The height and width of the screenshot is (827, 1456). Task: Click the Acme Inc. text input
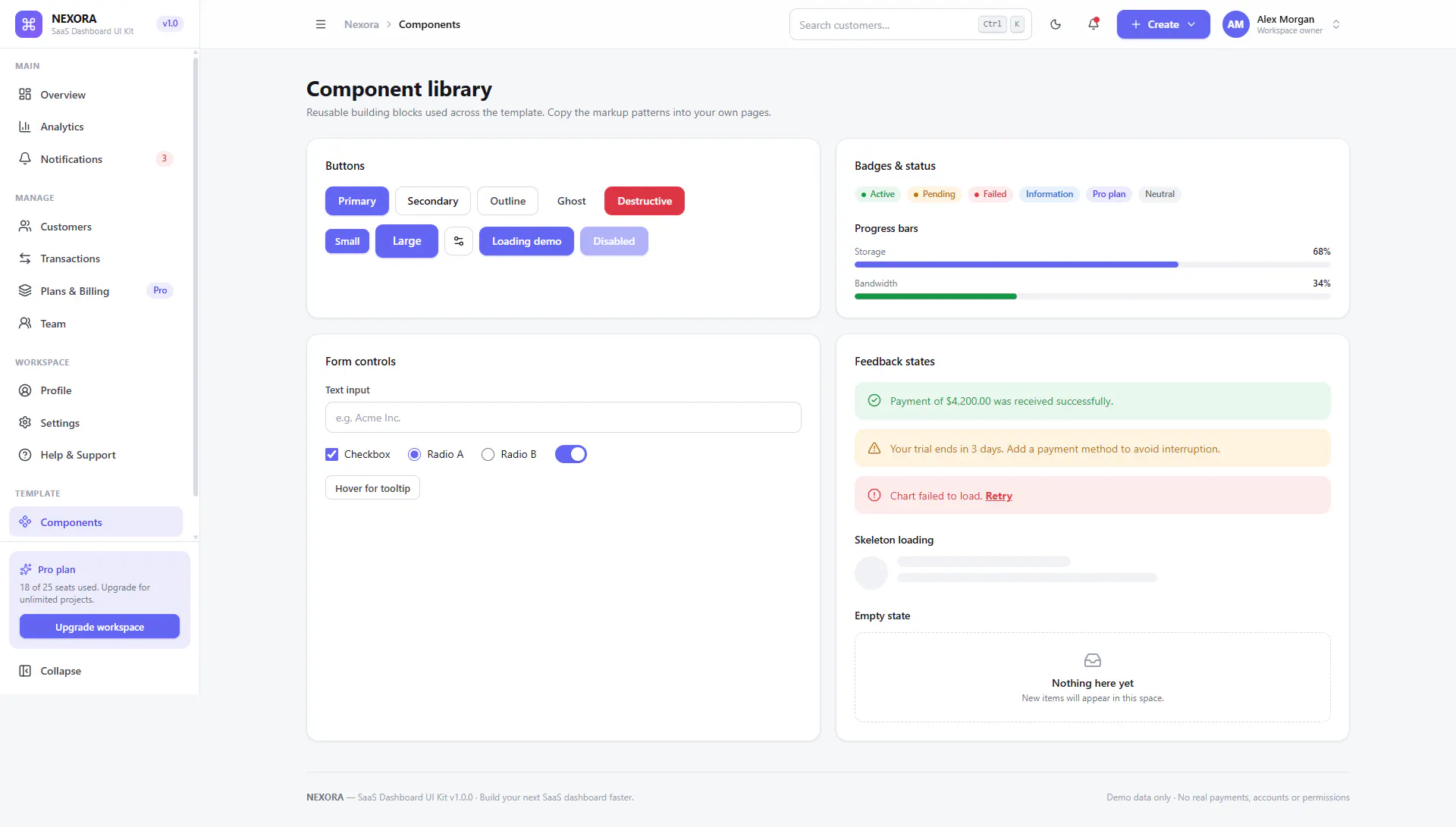coord(563,418)
